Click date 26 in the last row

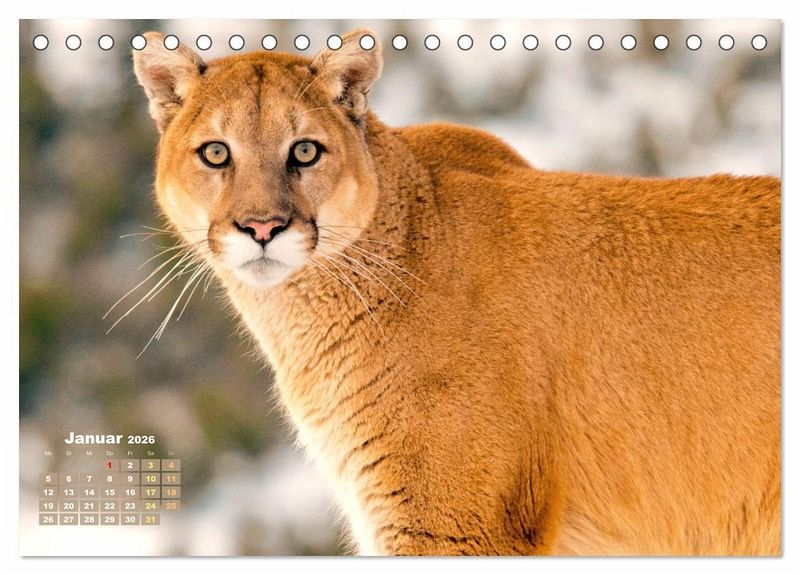48,519
